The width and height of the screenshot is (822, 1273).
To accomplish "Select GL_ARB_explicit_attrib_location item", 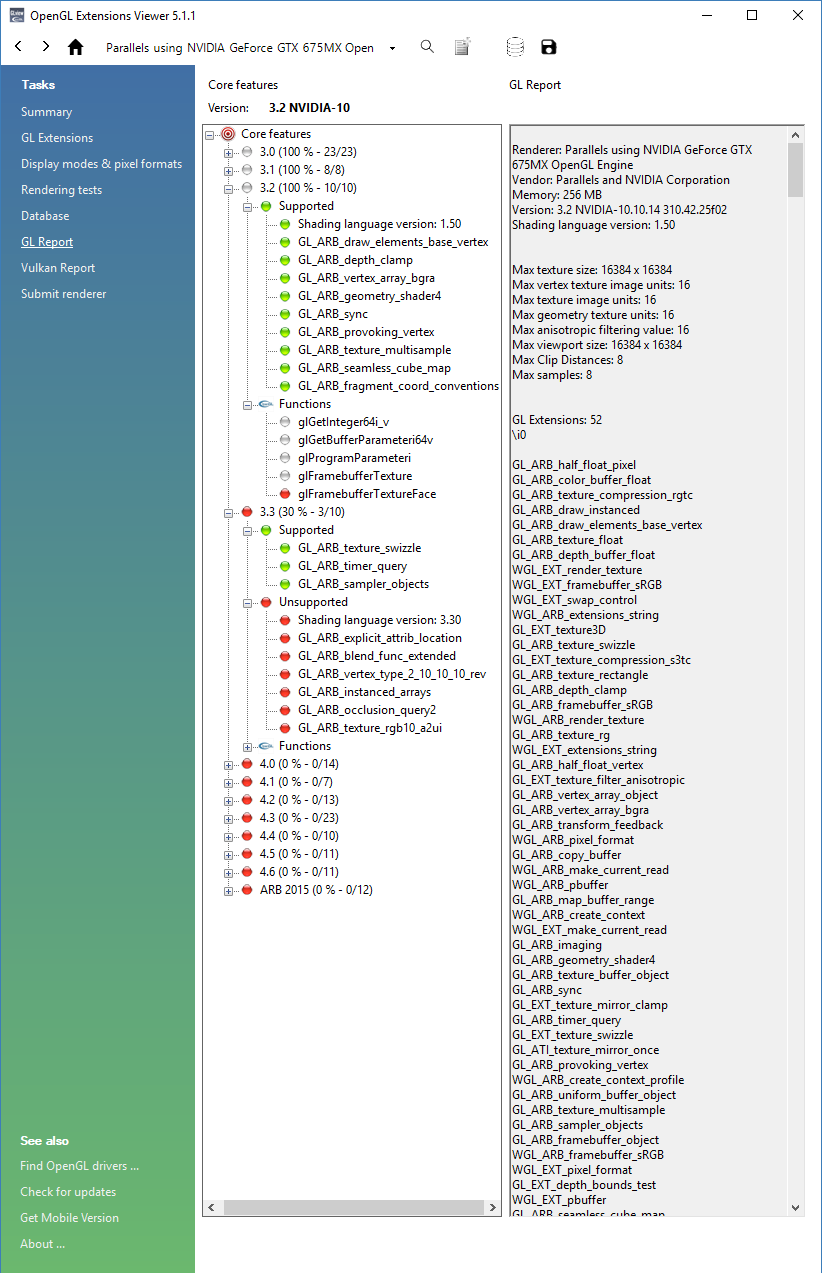I will tap(380, 638).
